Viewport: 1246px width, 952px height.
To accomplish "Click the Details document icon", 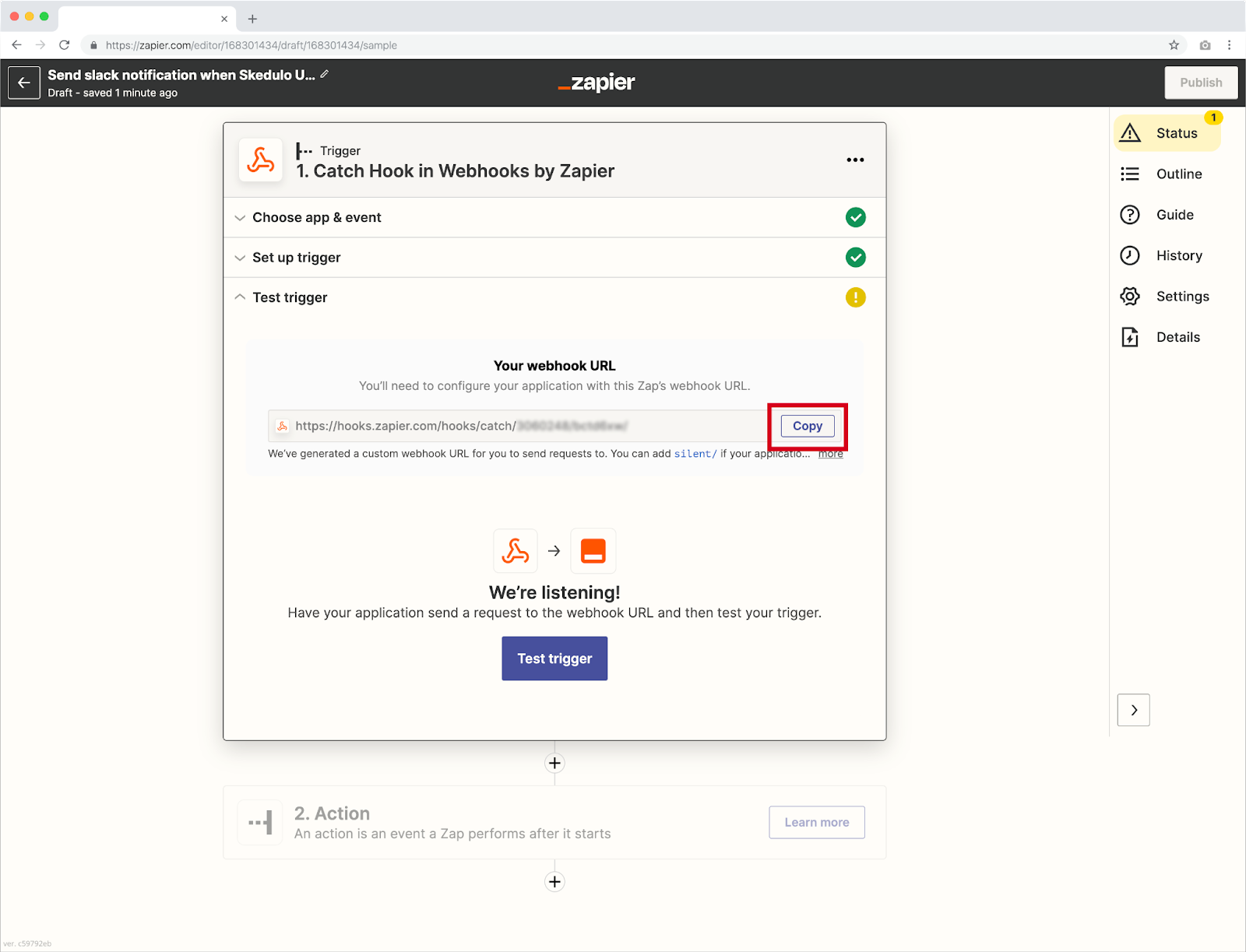I will click(x=1130, y=337).
